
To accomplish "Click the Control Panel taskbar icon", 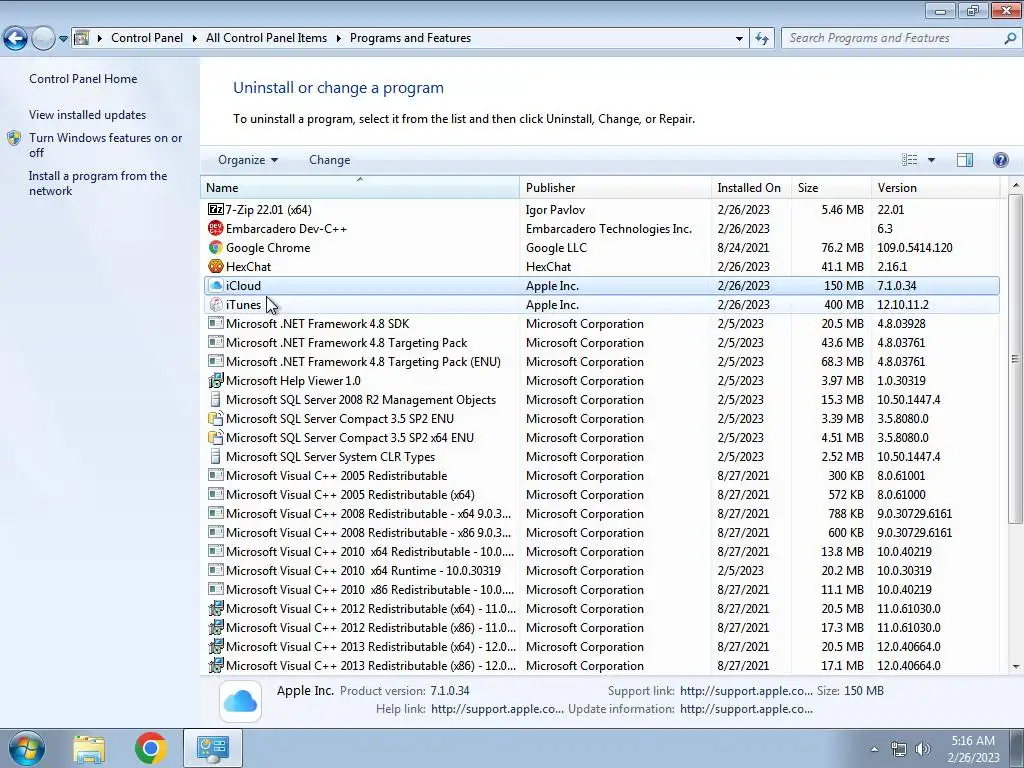I will [213, 748].
